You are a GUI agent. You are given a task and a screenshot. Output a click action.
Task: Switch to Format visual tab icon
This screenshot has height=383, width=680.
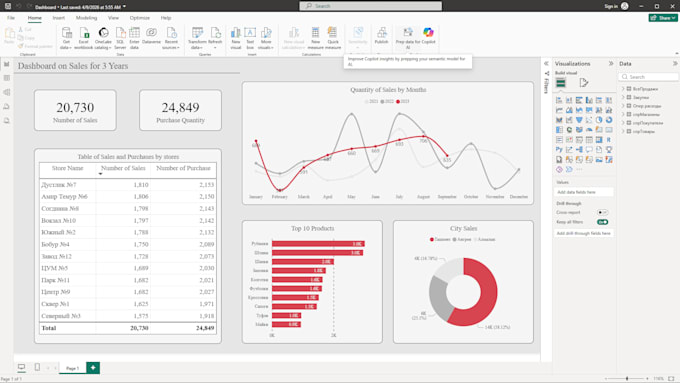tap(584, 82)
